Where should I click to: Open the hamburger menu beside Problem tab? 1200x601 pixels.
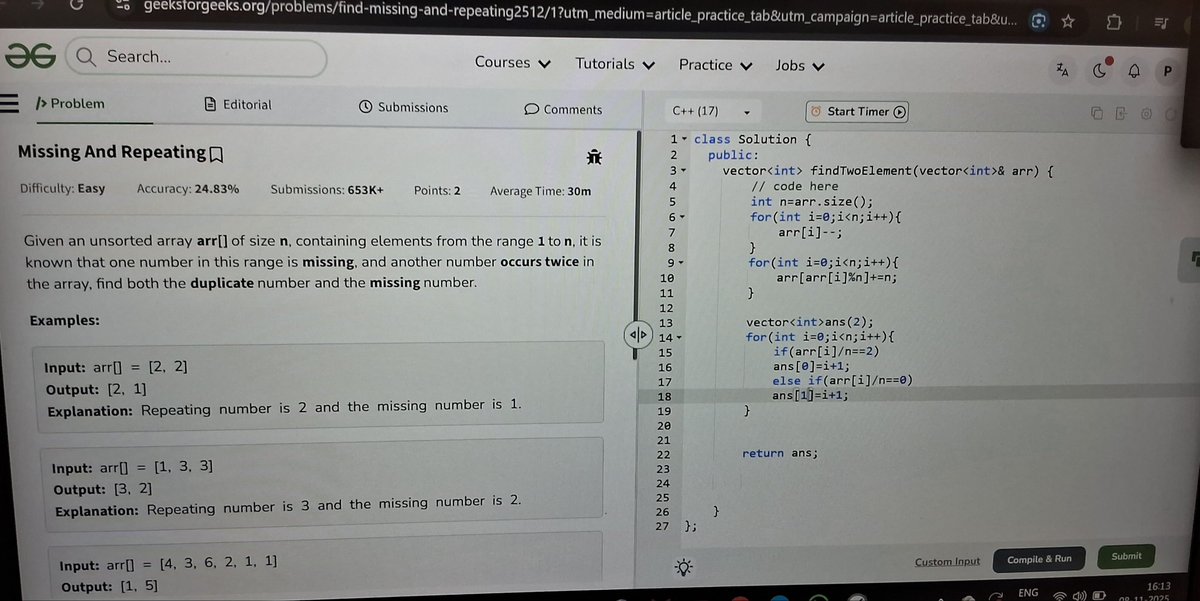[x=11, y=104]
